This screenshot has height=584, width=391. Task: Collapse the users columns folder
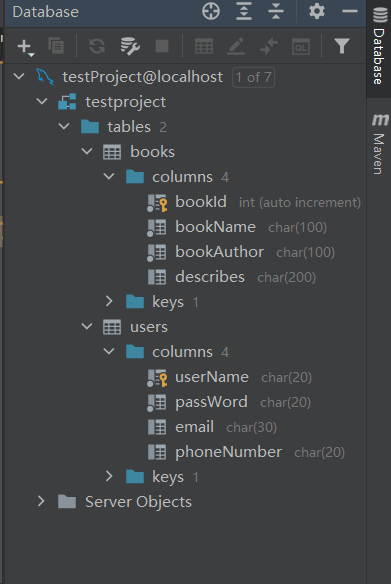[x=109, y=351]
